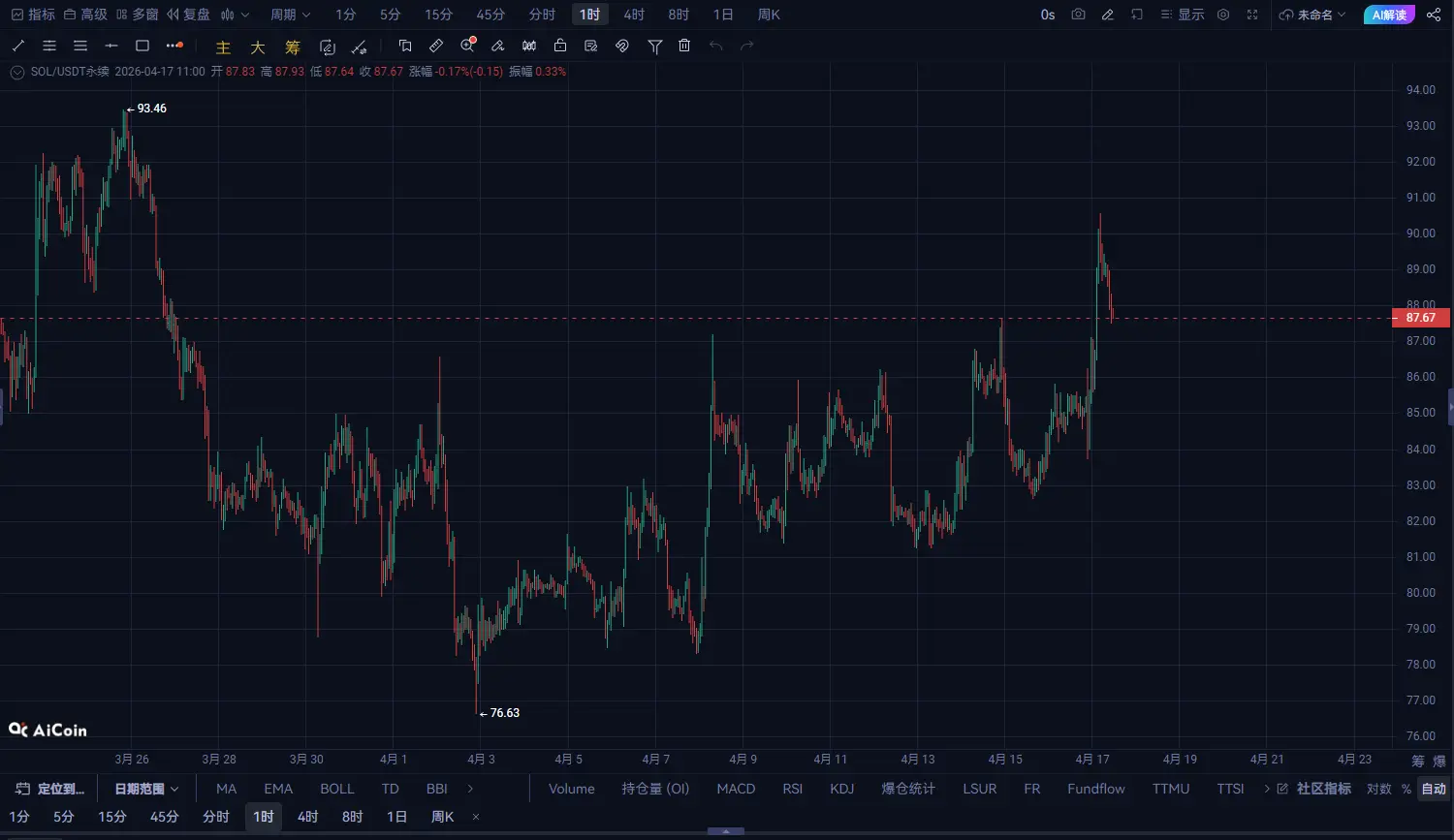Click the filter funnel icon

tap(654, 46)
